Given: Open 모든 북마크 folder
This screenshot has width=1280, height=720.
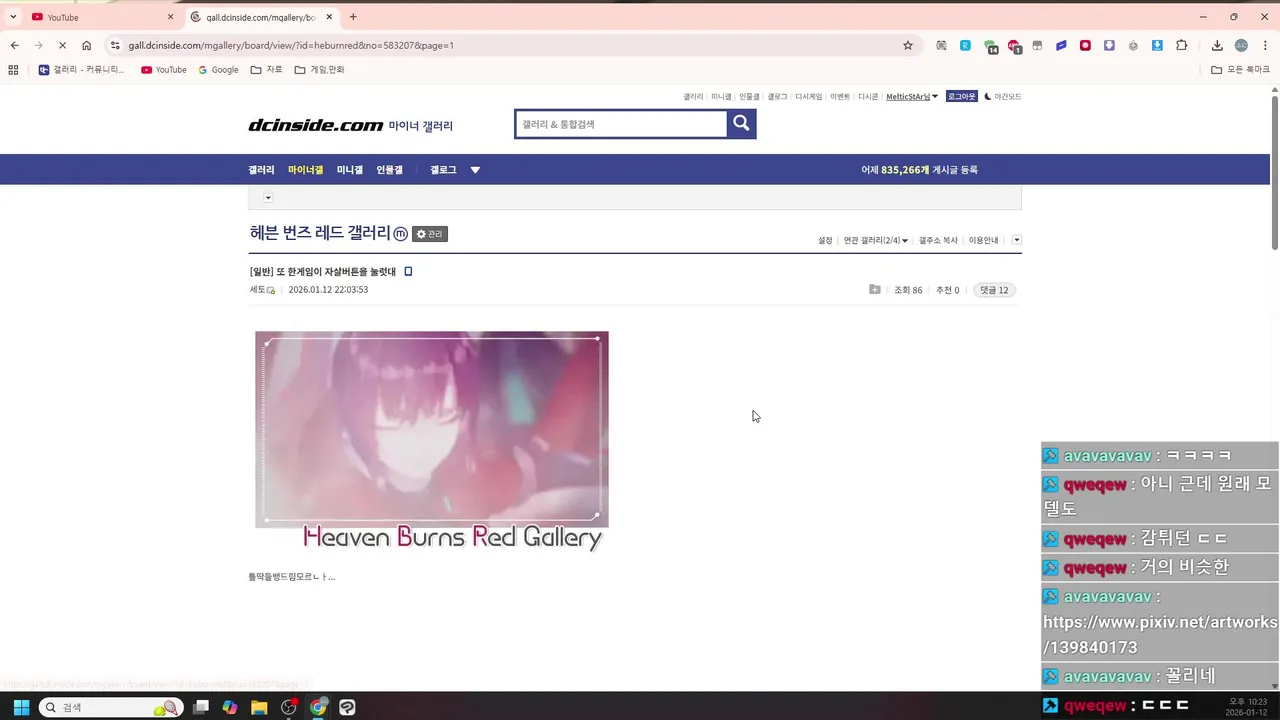Looking at the screenshot, I should pos(1240,70).
